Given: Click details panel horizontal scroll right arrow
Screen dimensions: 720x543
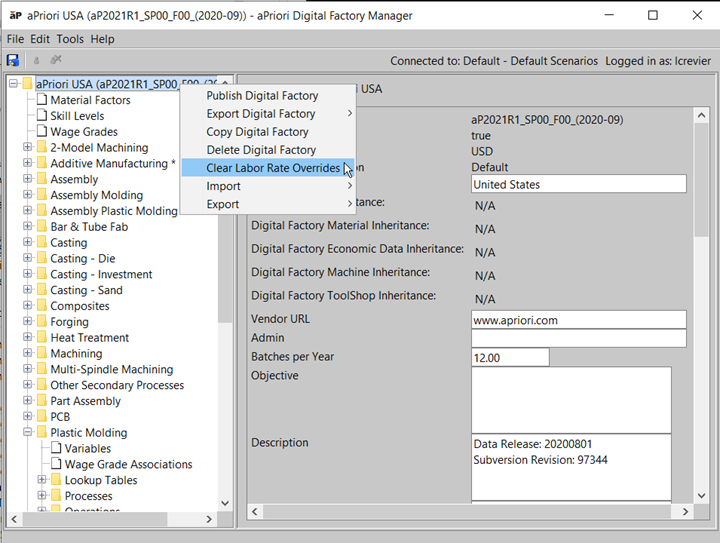Looking at the screenshot, I should click(685, 511).
